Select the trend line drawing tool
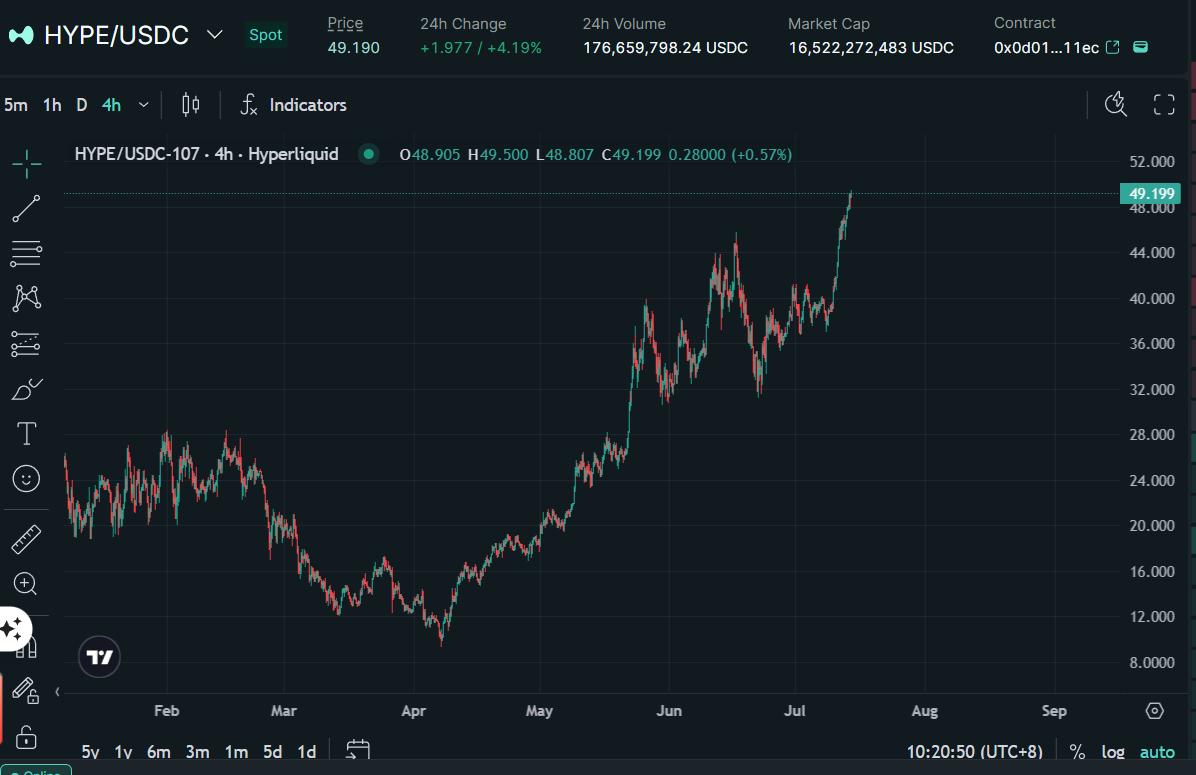The width and height of the screenshot is (1196, 775). (x=25, y=209)
